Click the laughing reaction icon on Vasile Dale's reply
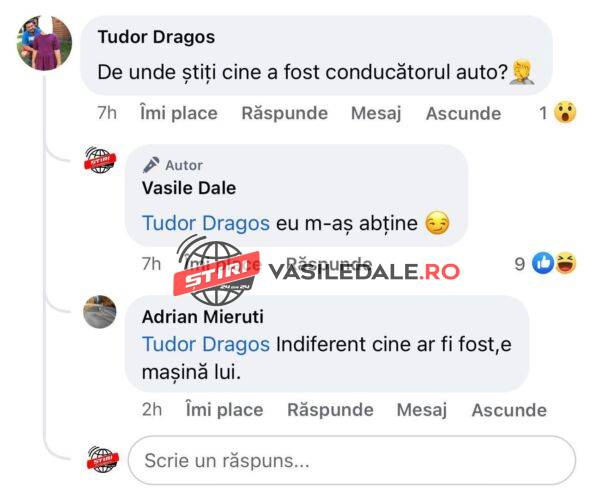 click(x=565, y=263)
